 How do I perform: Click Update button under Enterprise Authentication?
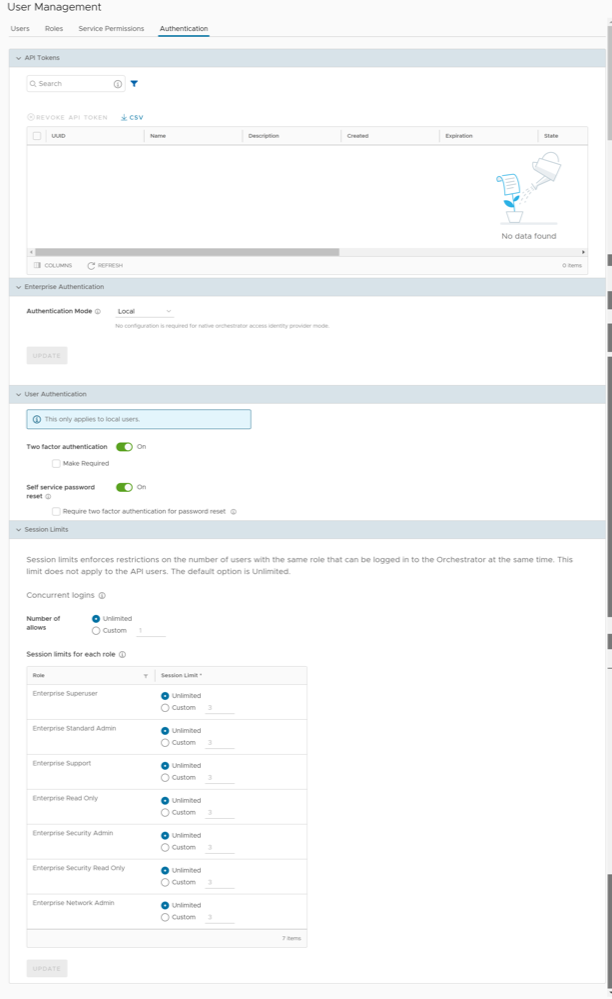tap(46, 355)
